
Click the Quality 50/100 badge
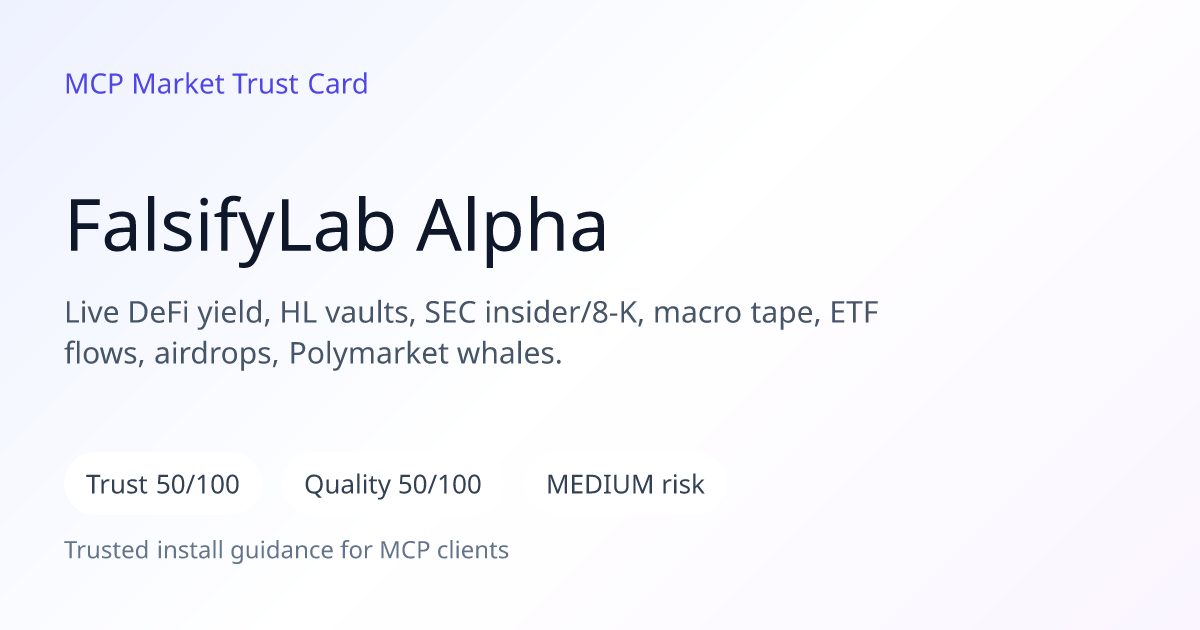pyautogui.click(x=393, y=484)
